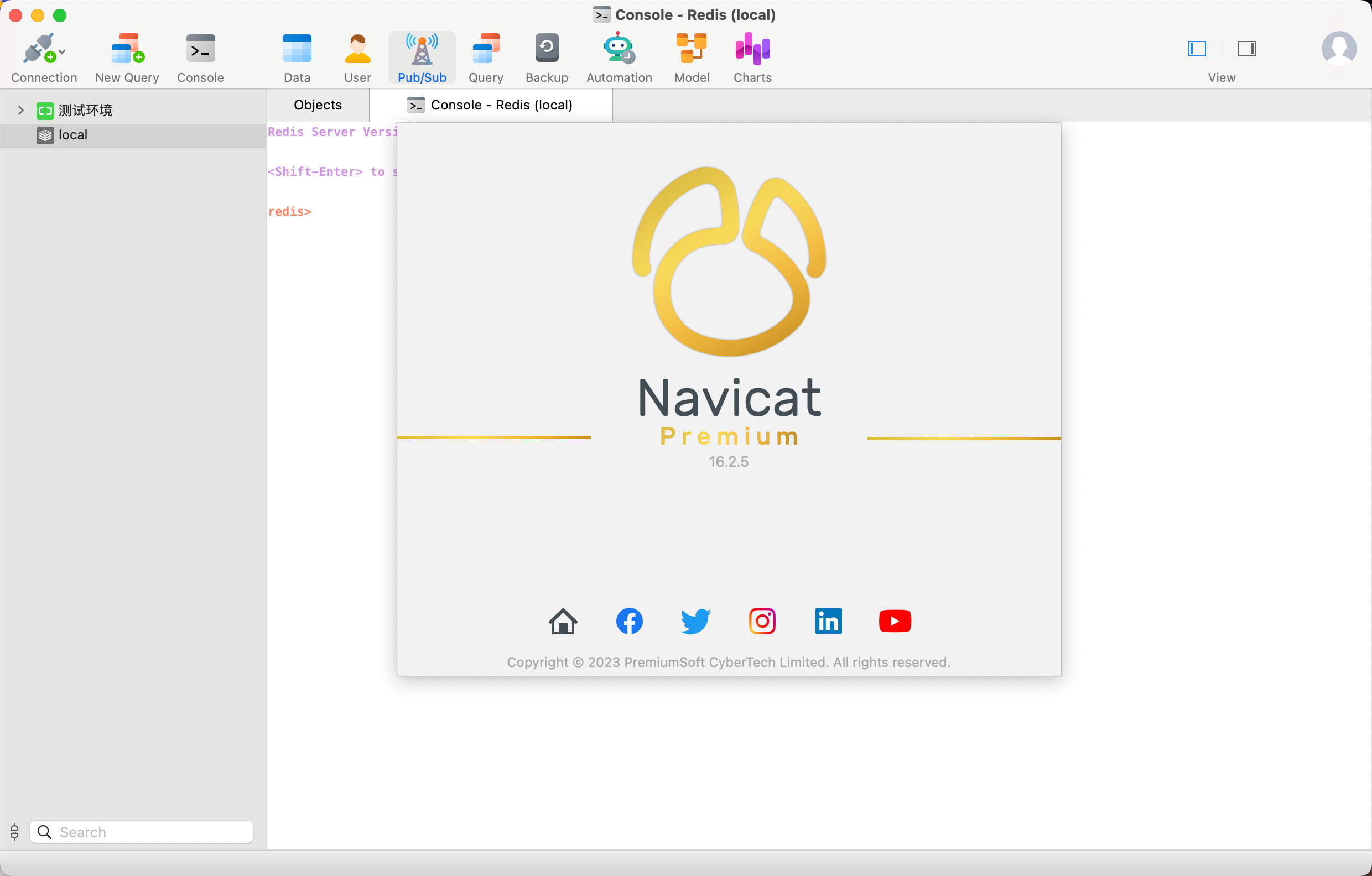The width and height of the screenshot is (1372, 876).
Task: Create a New Query from toolbar
Action: coord(127,58)
